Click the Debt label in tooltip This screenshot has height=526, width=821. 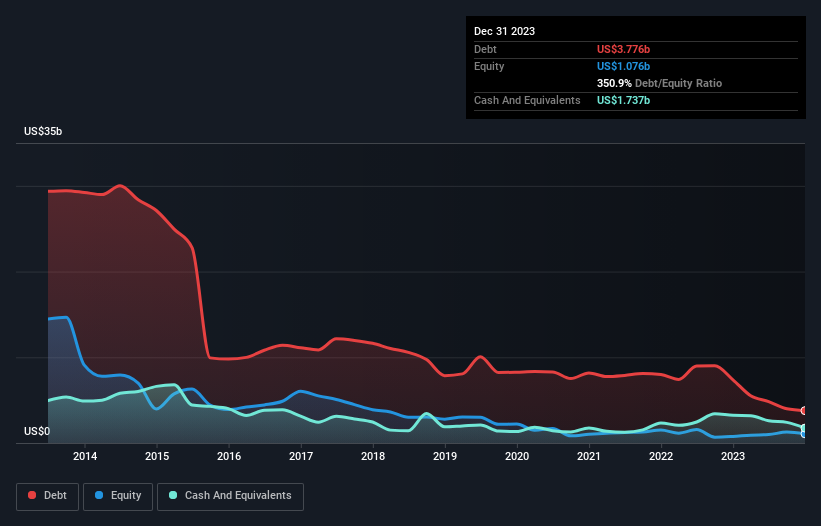click(x=485, y=49)
